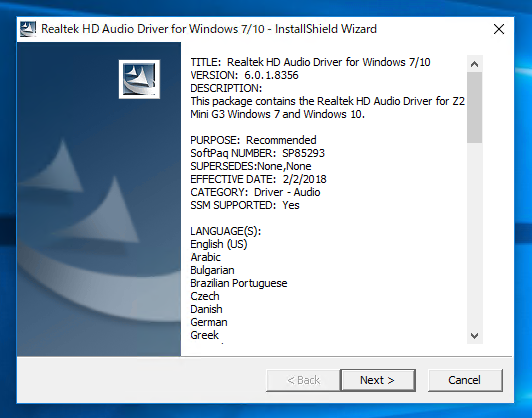The width and height of the screenshot is (532, 418).
Task: Click the 'Mini G3 Windows 7 and Windows 10.' line
Action: [278, 114]
